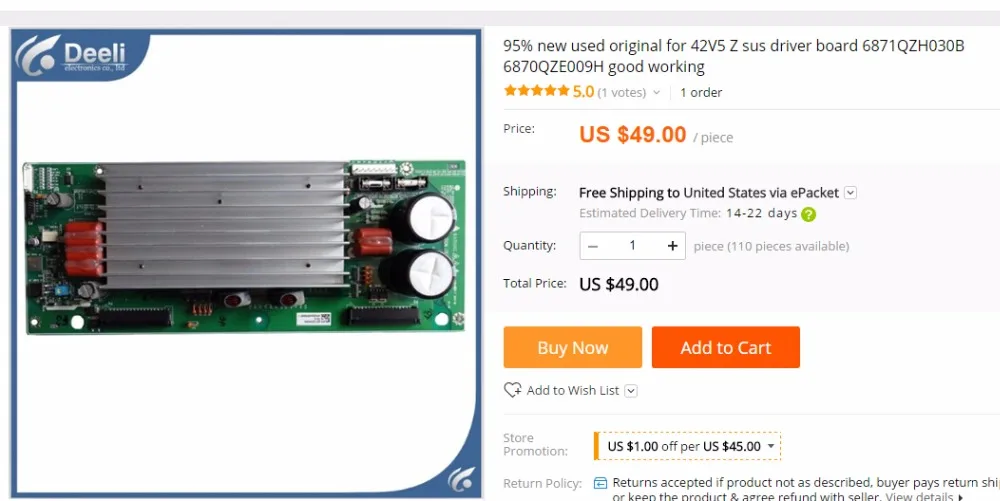Image resolution: width=1000 pixels, height=501 pixels.
Task: Expand the Add to Wish List dropdown arrow
Action: [x=631, y=391]
